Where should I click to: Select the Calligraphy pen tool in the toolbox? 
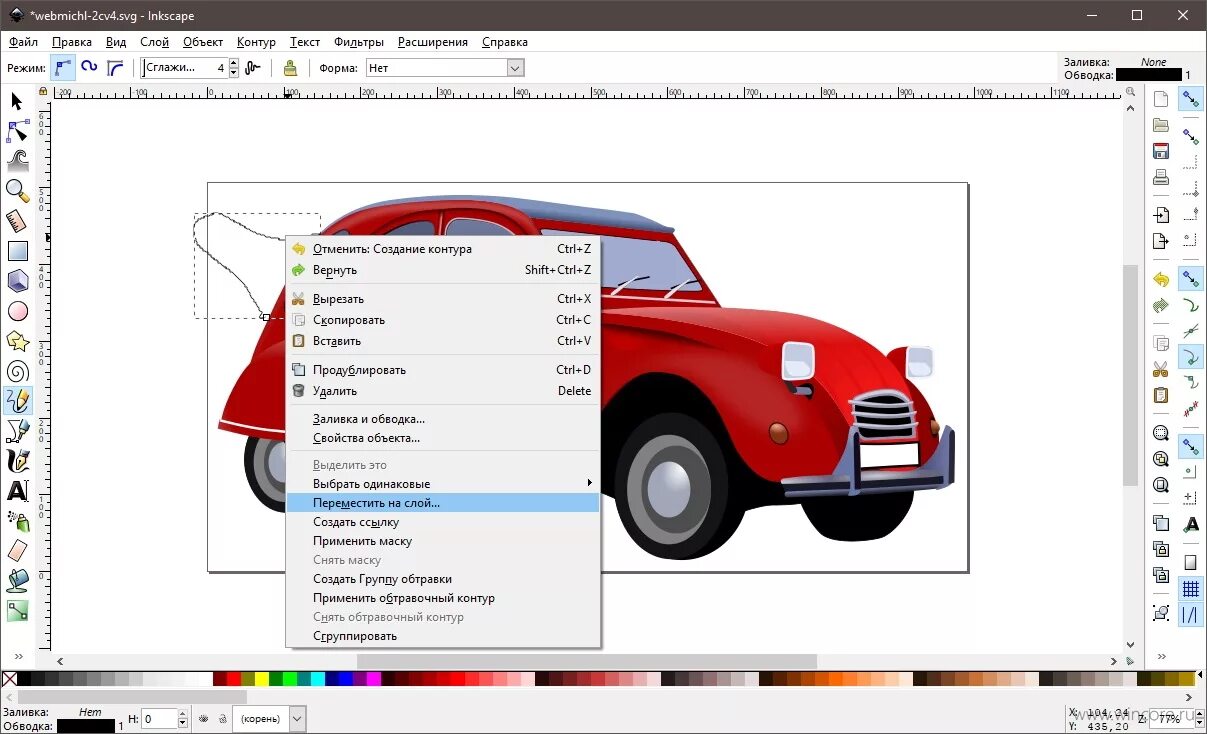tap(17, 461)
